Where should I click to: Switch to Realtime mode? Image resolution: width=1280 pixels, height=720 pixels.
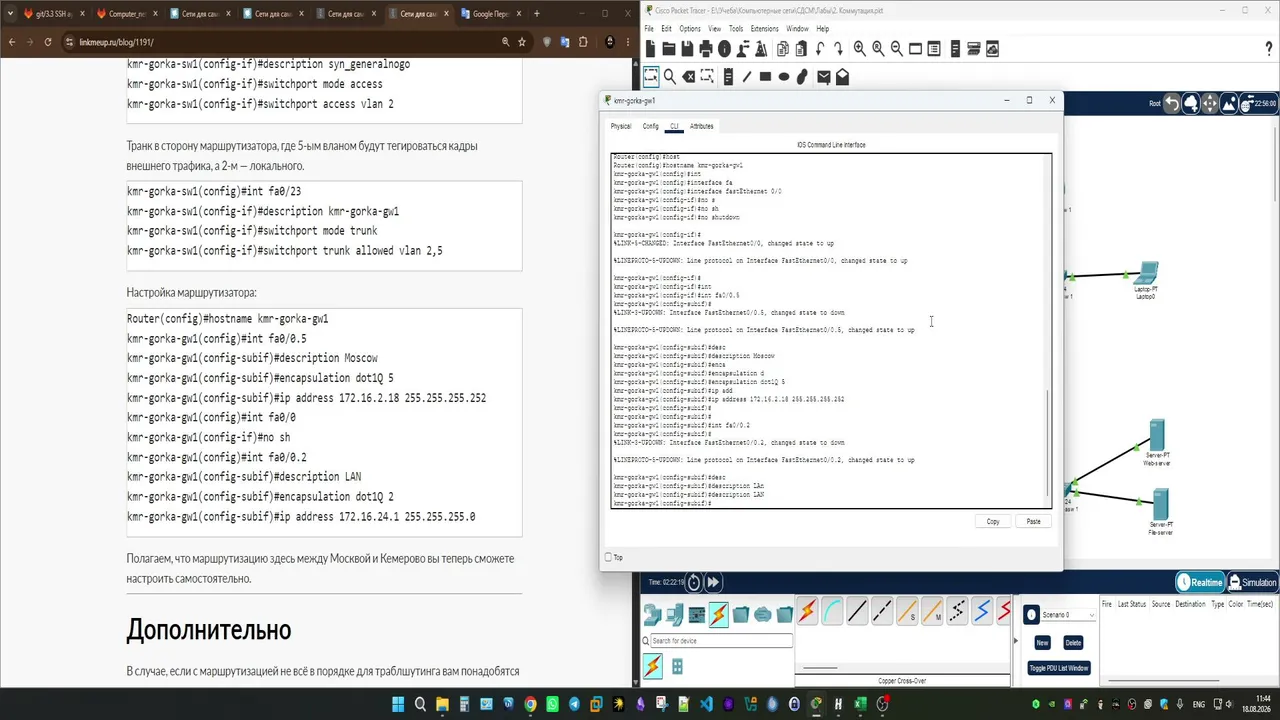[1200, 582]
